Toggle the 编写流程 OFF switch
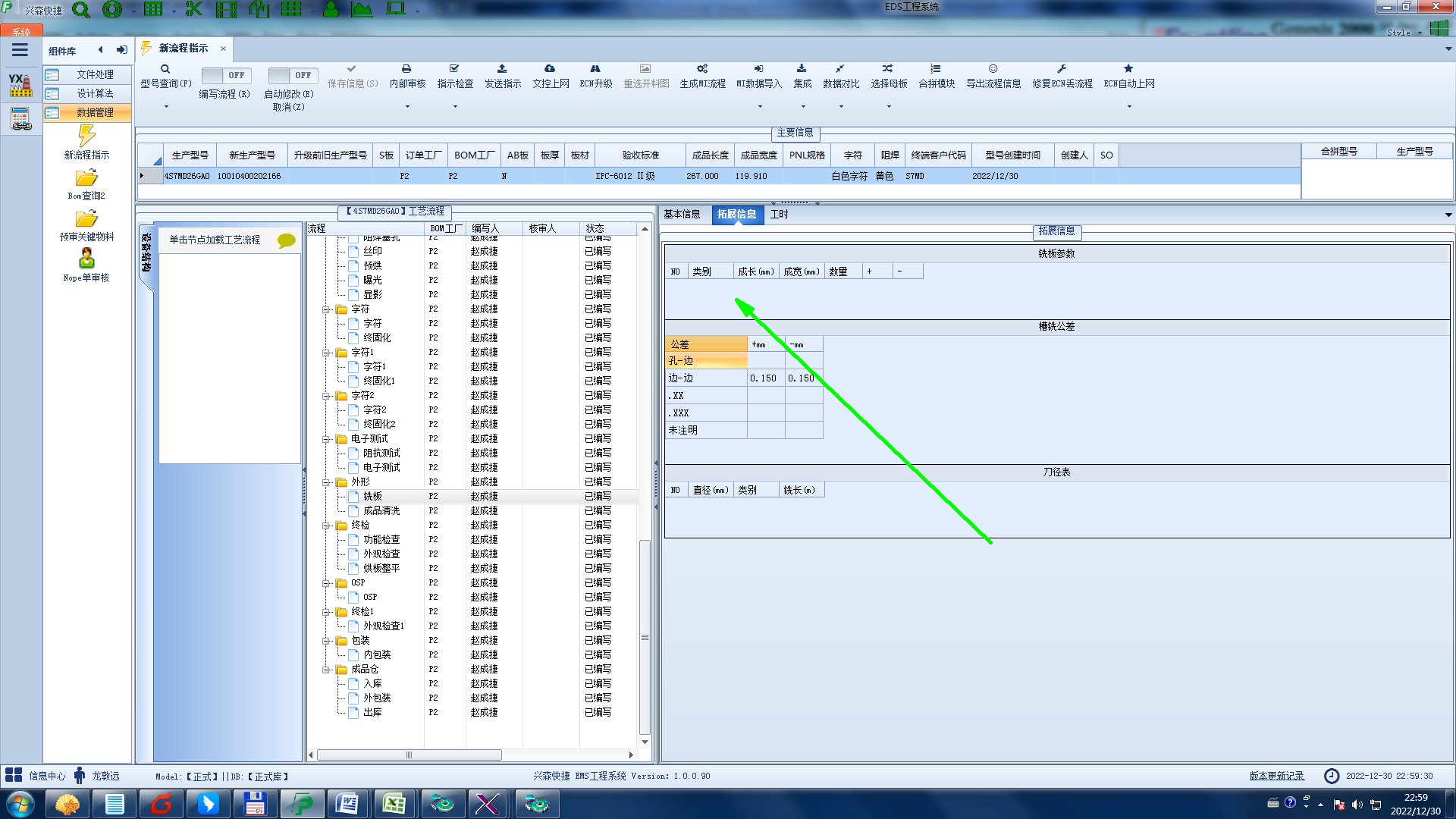Screen dimensions: 1456x819 click(225, 75)
